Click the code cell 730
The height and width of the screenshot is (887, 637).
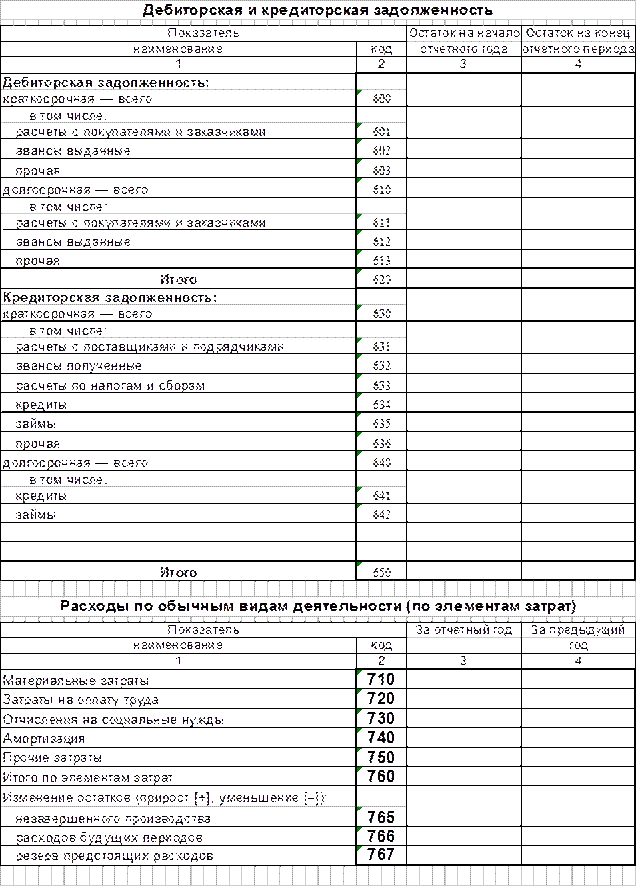tap(381, 718)
